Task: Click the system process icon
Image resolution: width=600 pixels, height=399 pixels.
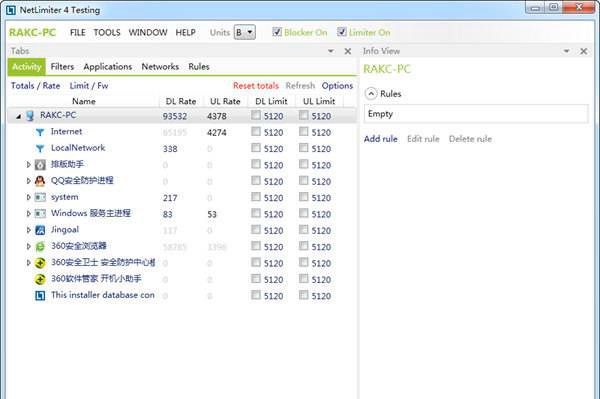Action: [x=40, y=197]
